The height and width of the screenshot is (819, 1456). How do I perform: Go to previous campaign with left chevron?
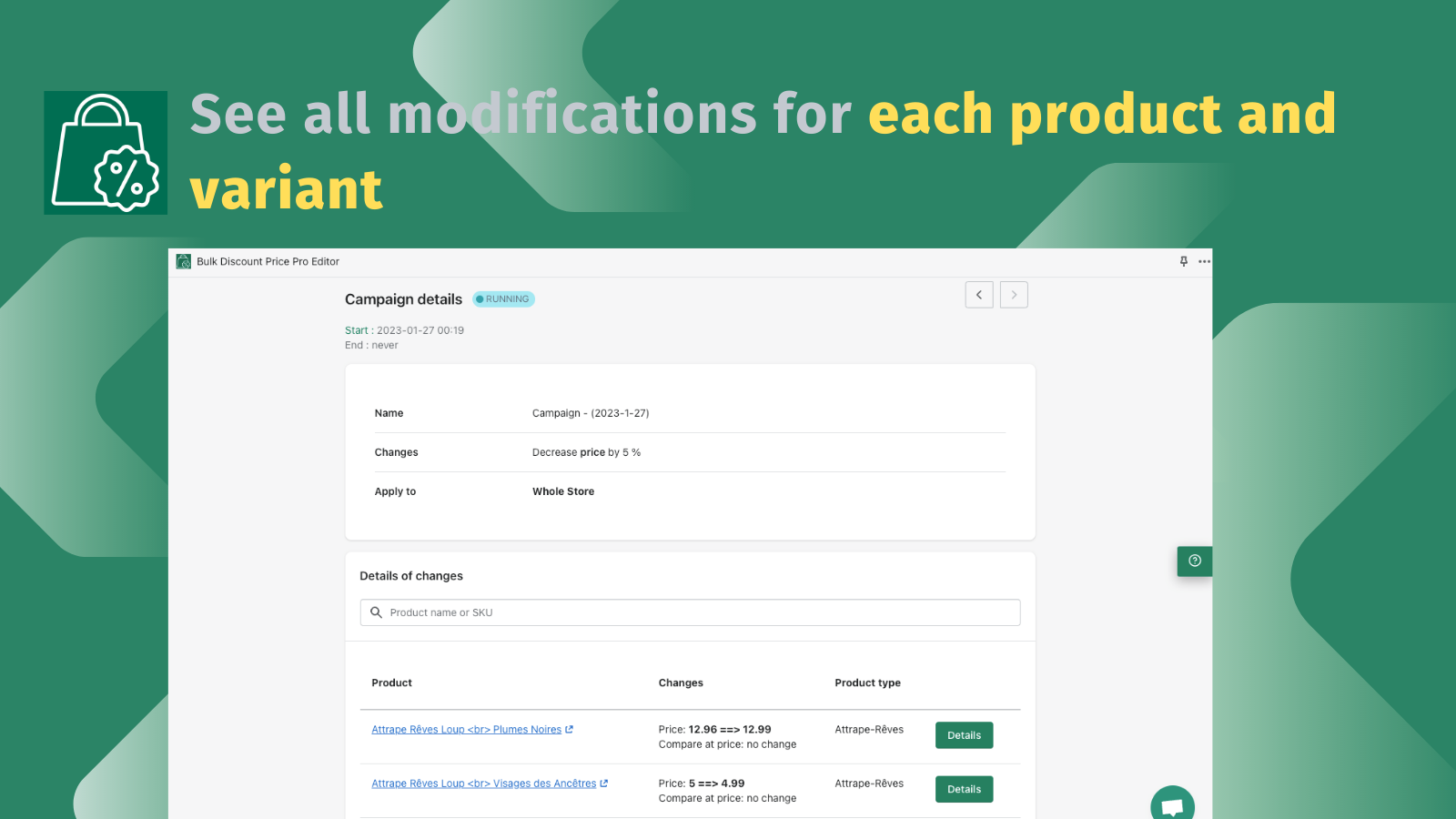tap(979, 295)
